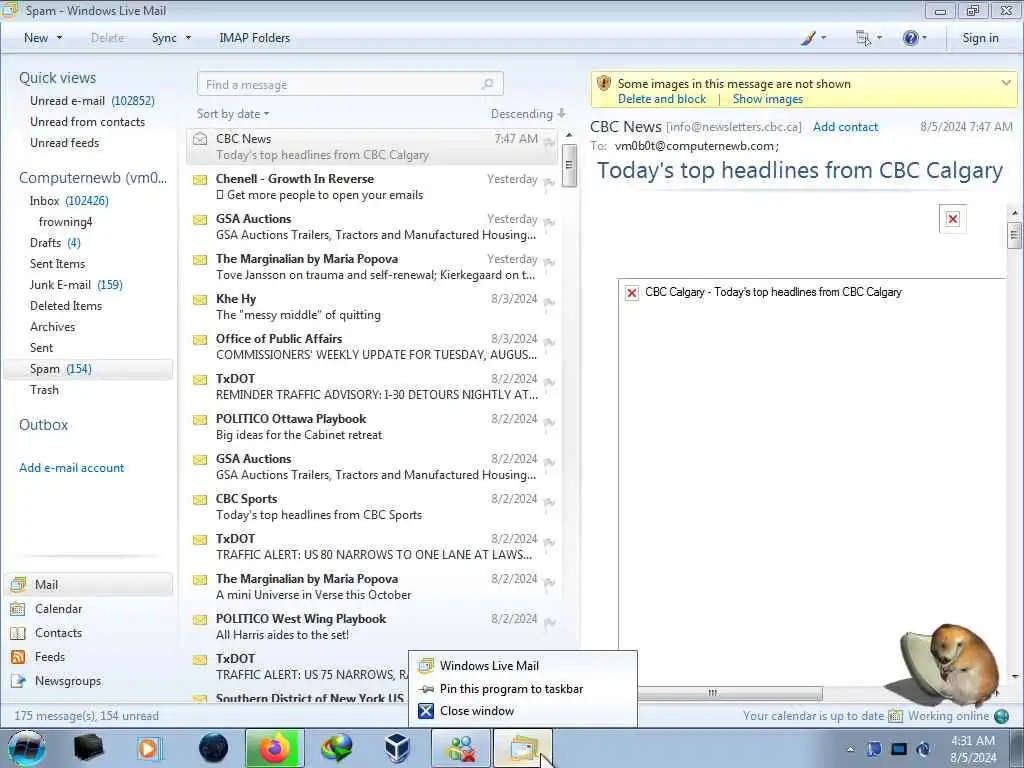Open the Outbox folder
The width and height of the screenshot is (1024, 768).
(x=44, y=424)
